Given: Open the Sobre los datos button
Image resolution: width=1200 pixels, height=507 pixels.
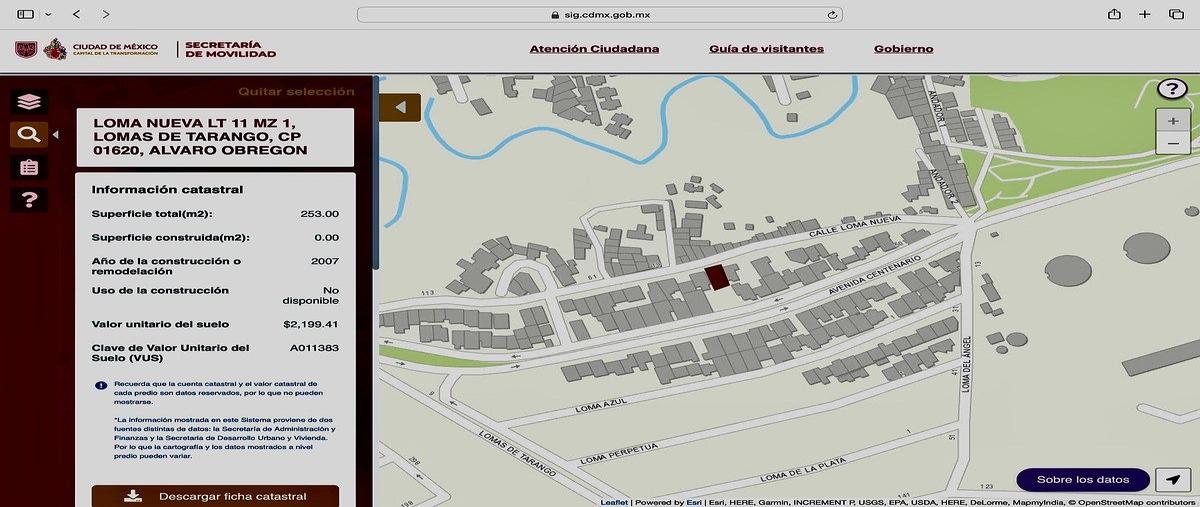Looking at the screenshot, I should click(1083, 480).
